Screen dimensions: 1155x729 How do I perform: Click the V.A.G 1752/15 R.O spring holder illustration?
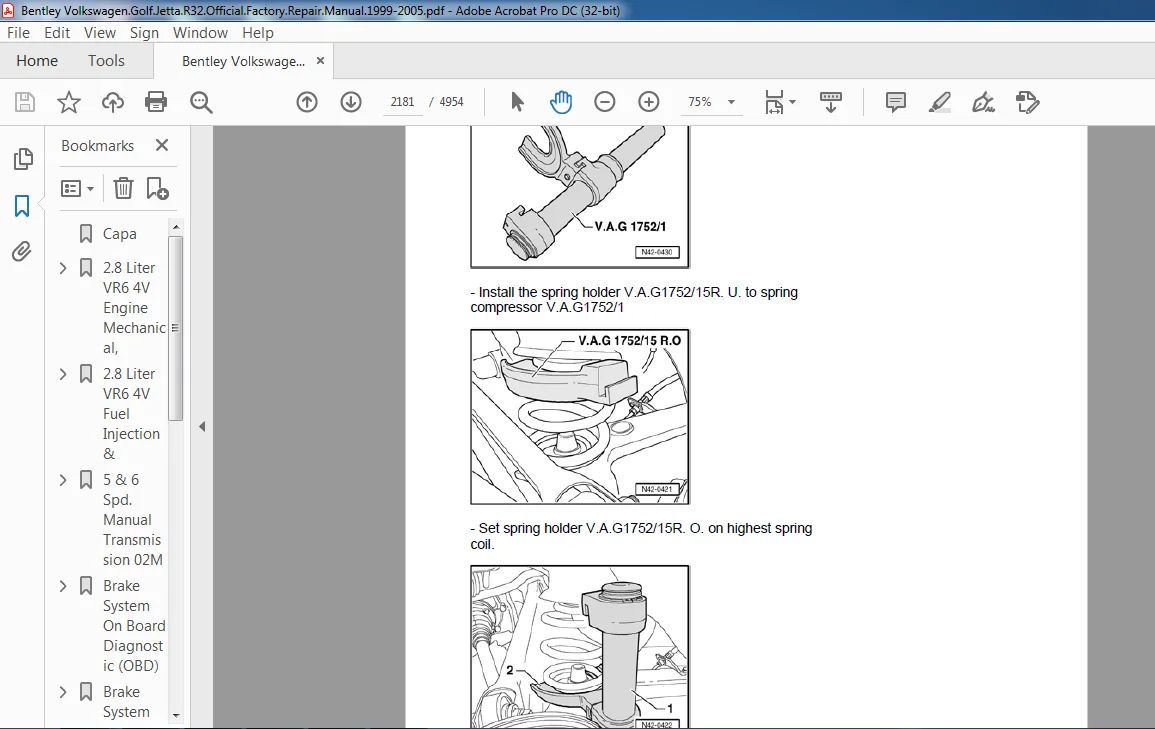580,417
